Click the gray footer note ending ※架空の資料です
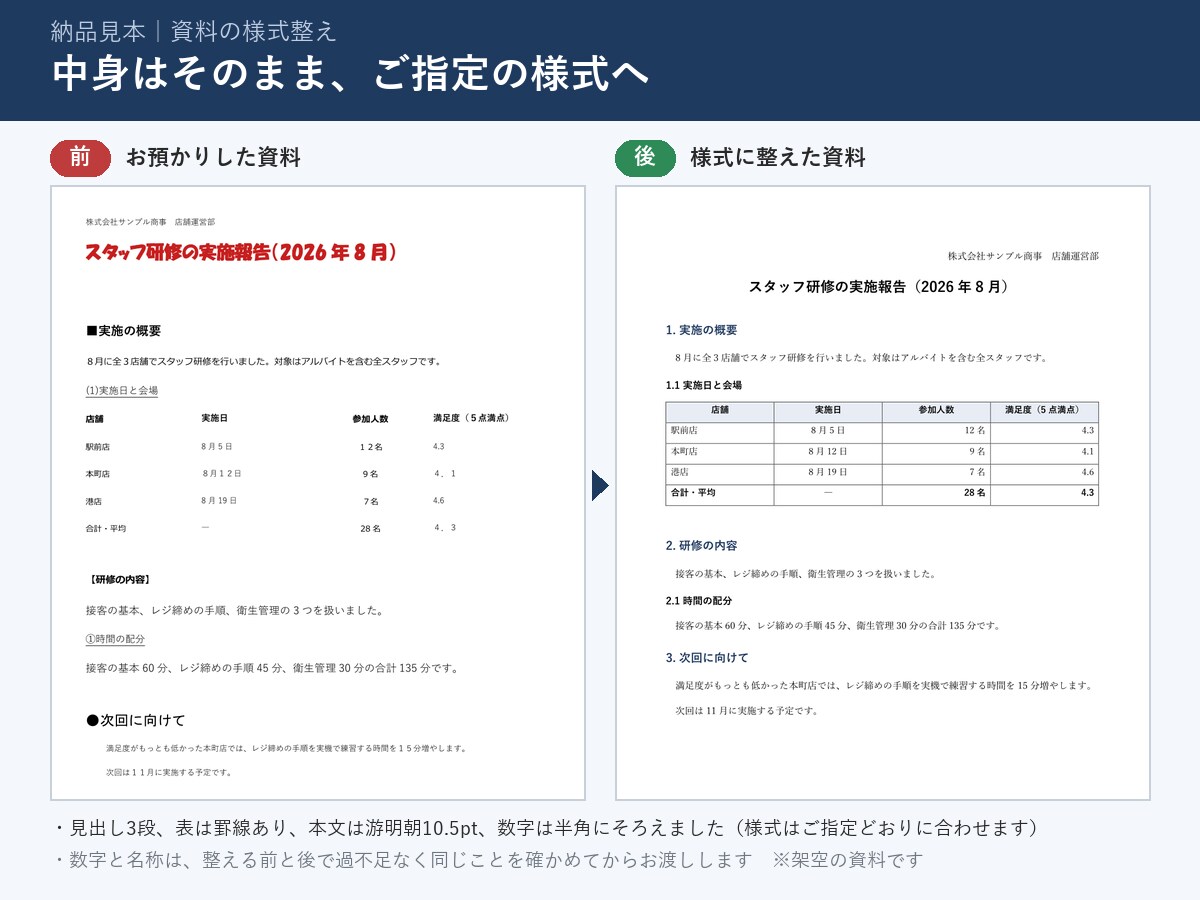The width and height of the screenshot is (1200, 900). point(488,860)
